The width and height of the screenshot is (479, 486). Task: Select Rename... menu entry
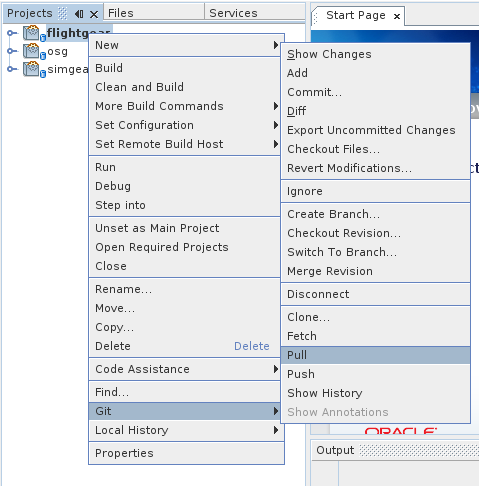(x=184, y=289)
